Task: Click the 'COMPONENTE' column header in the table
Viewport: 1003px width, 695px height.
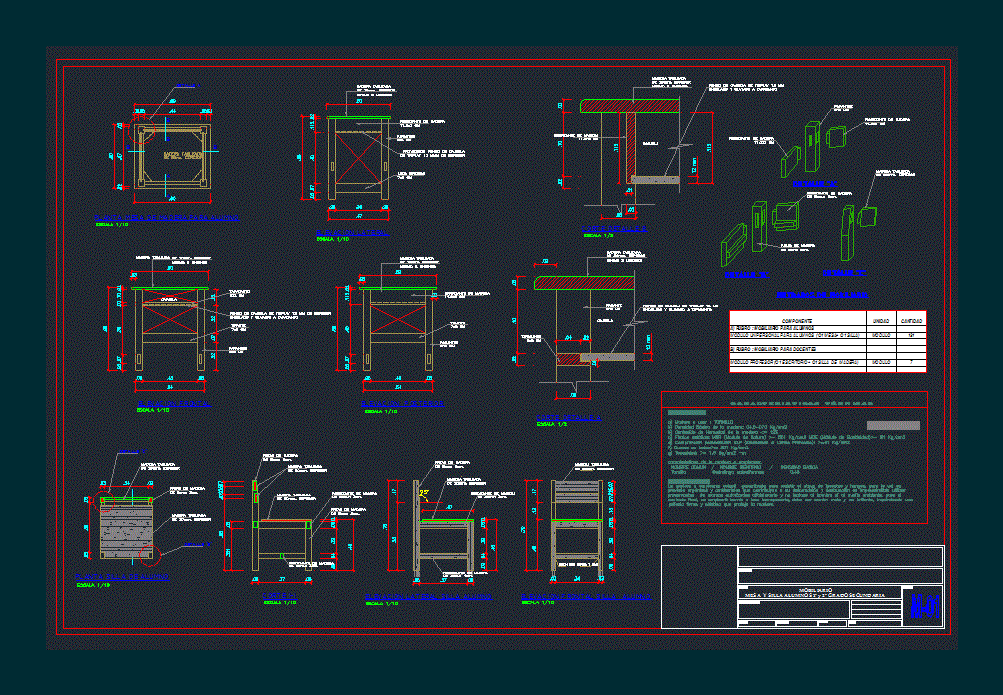Action: pyautogui.click(x=797, y=320)
